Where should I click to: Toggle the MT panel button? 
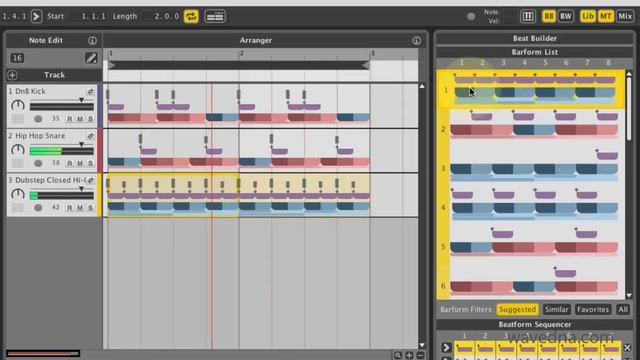pyautogui.click(x=605, y=16)
